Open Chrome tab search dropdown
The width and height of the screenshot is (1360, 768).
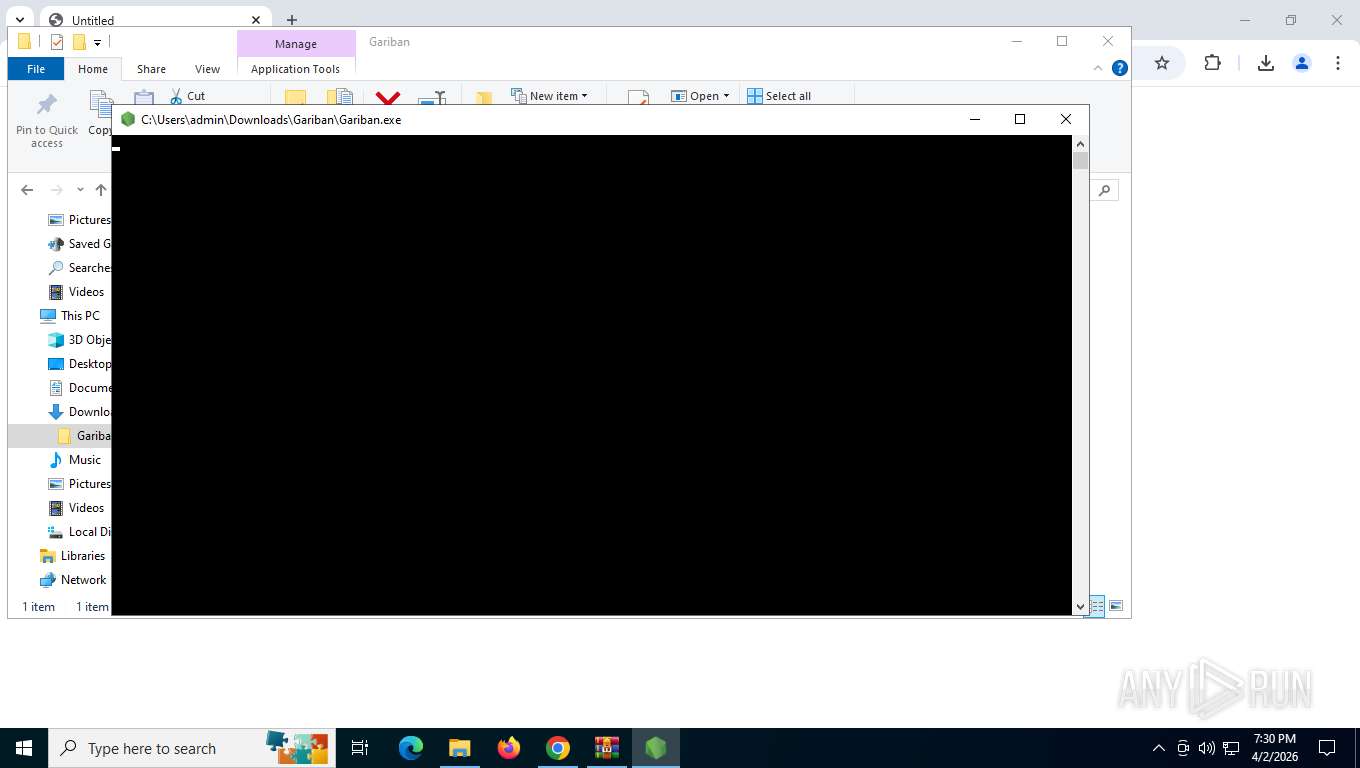coord(19,20)
